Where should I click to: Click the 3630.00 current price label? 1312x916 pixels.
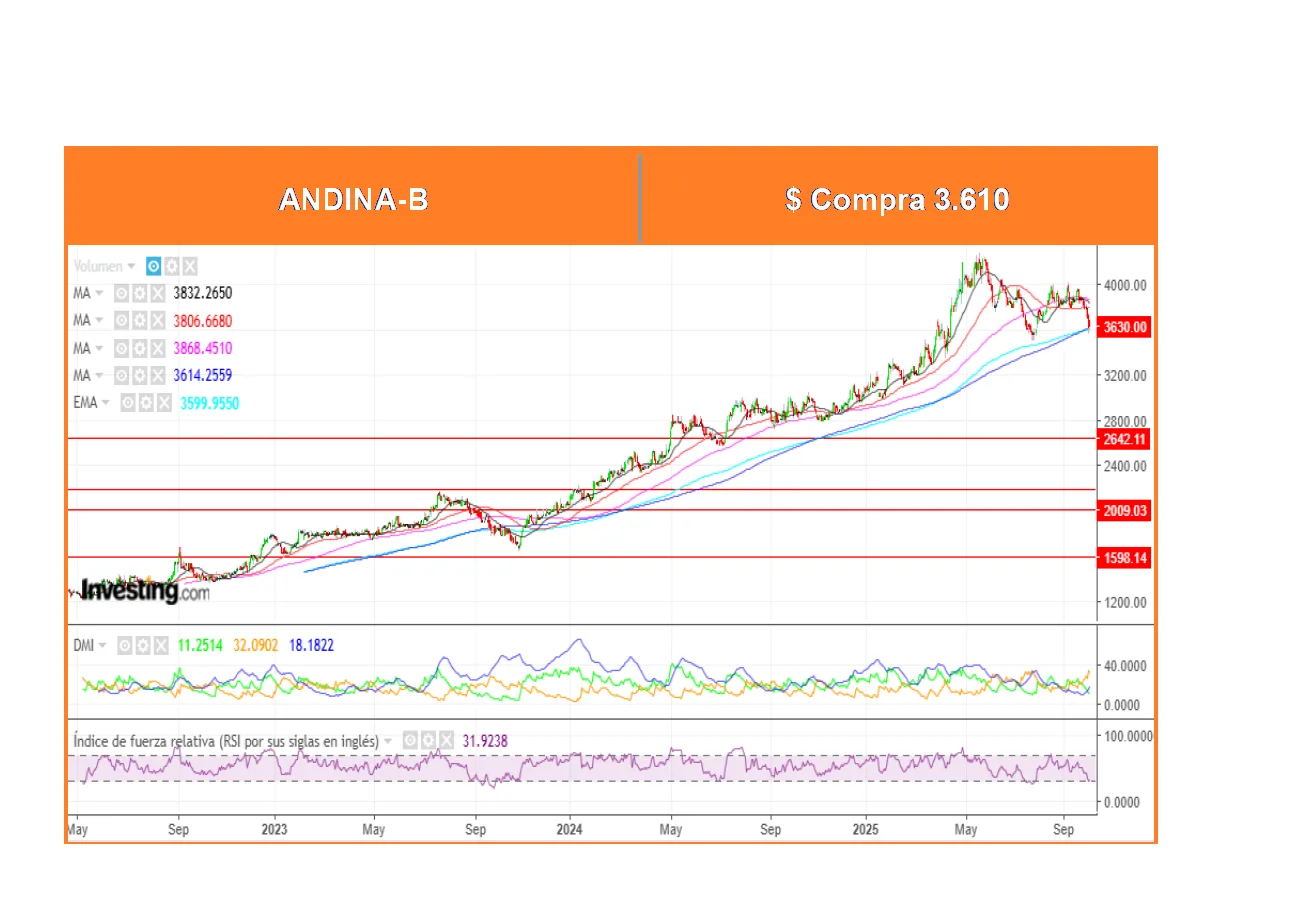click(1124, 327)
